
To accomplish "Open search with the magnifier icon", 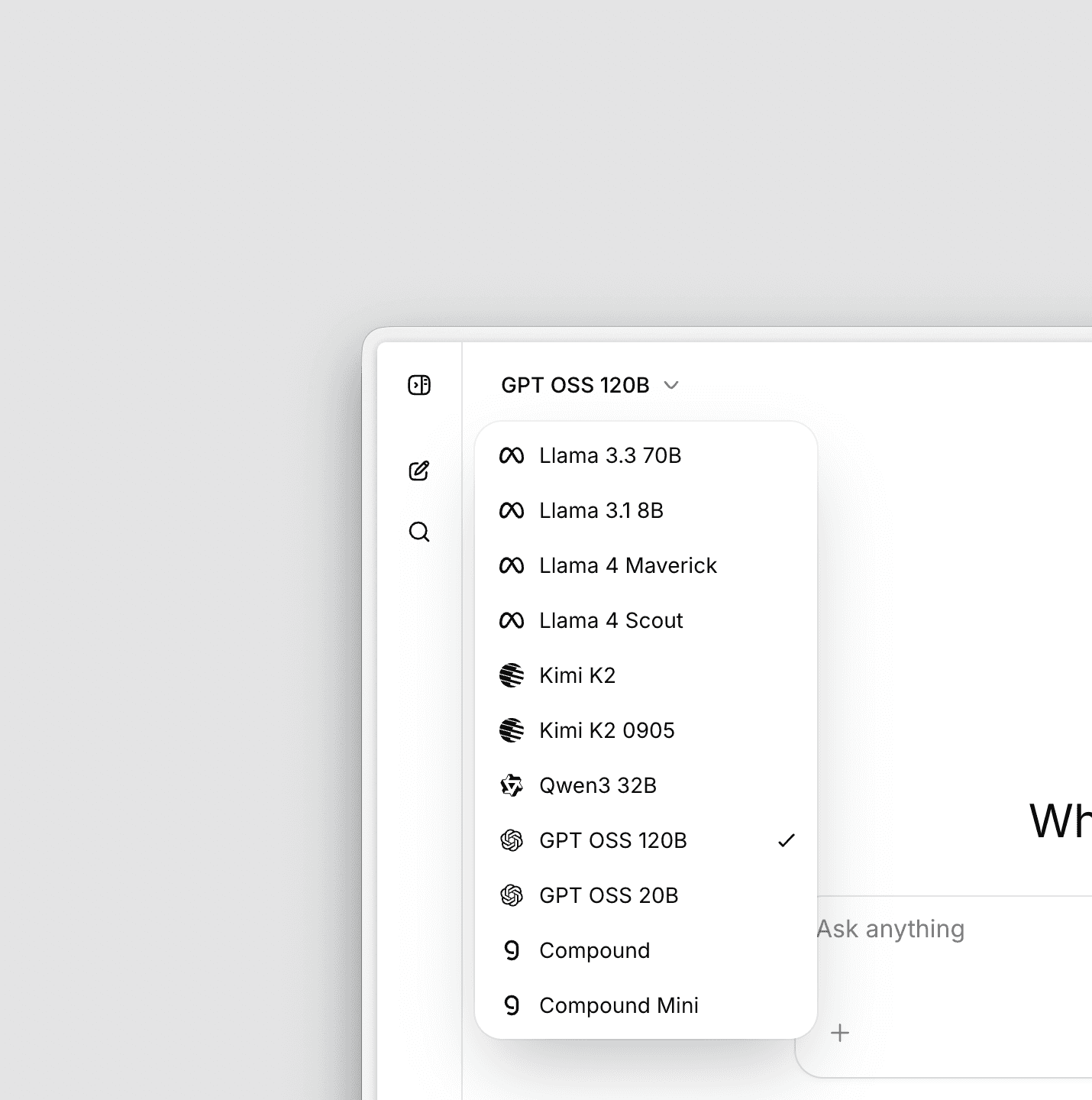I will point(419,532).
